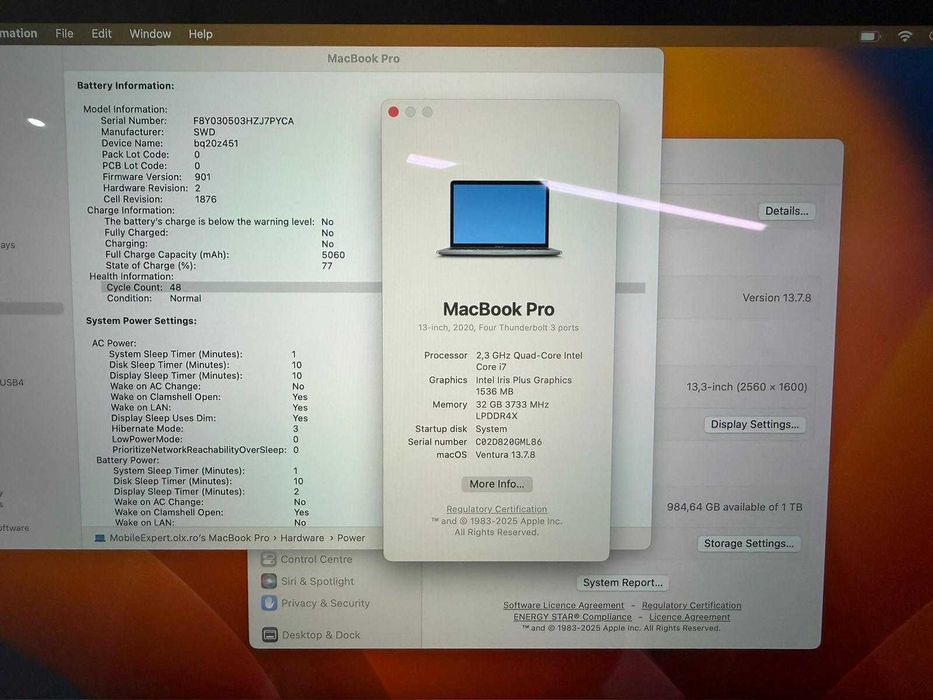Click the Details... button in Settings
Image resolution: width=933 pixels, height=700 pixels.
point(787,211)
